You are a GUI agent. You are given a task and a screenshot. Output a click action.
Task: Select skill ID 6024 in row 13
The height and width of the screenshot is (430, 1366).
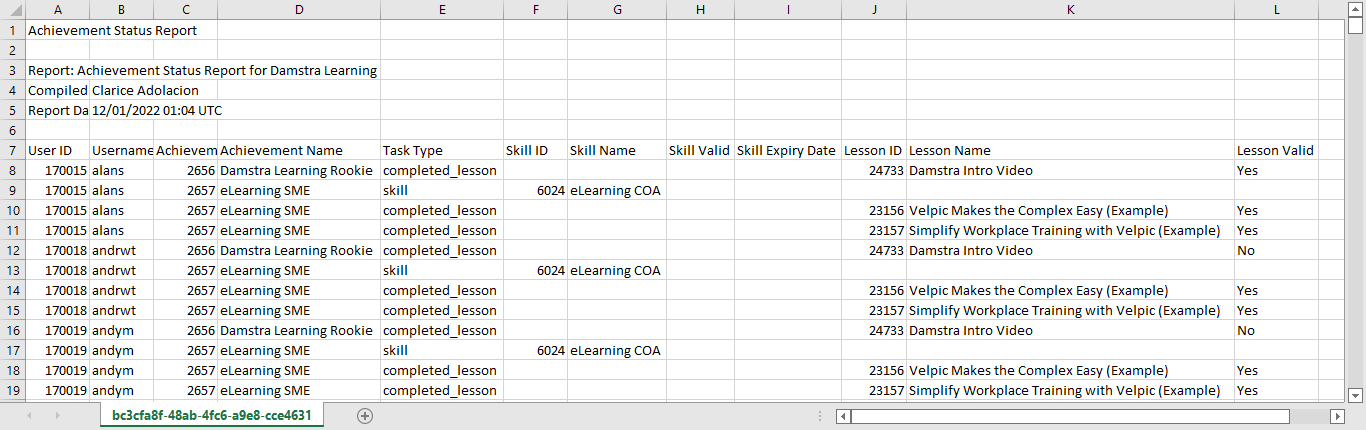534,270
